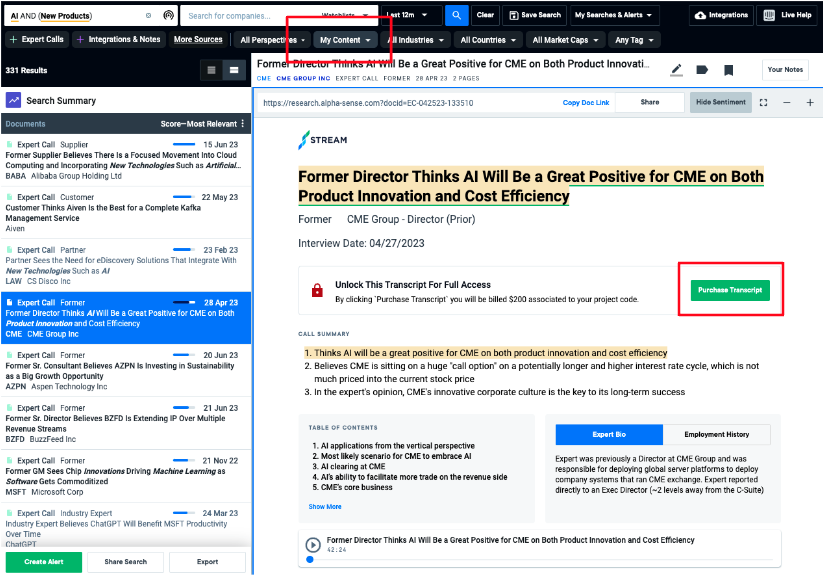Open the BuzzFeed Former Sr. Director result

coord(125,423)
